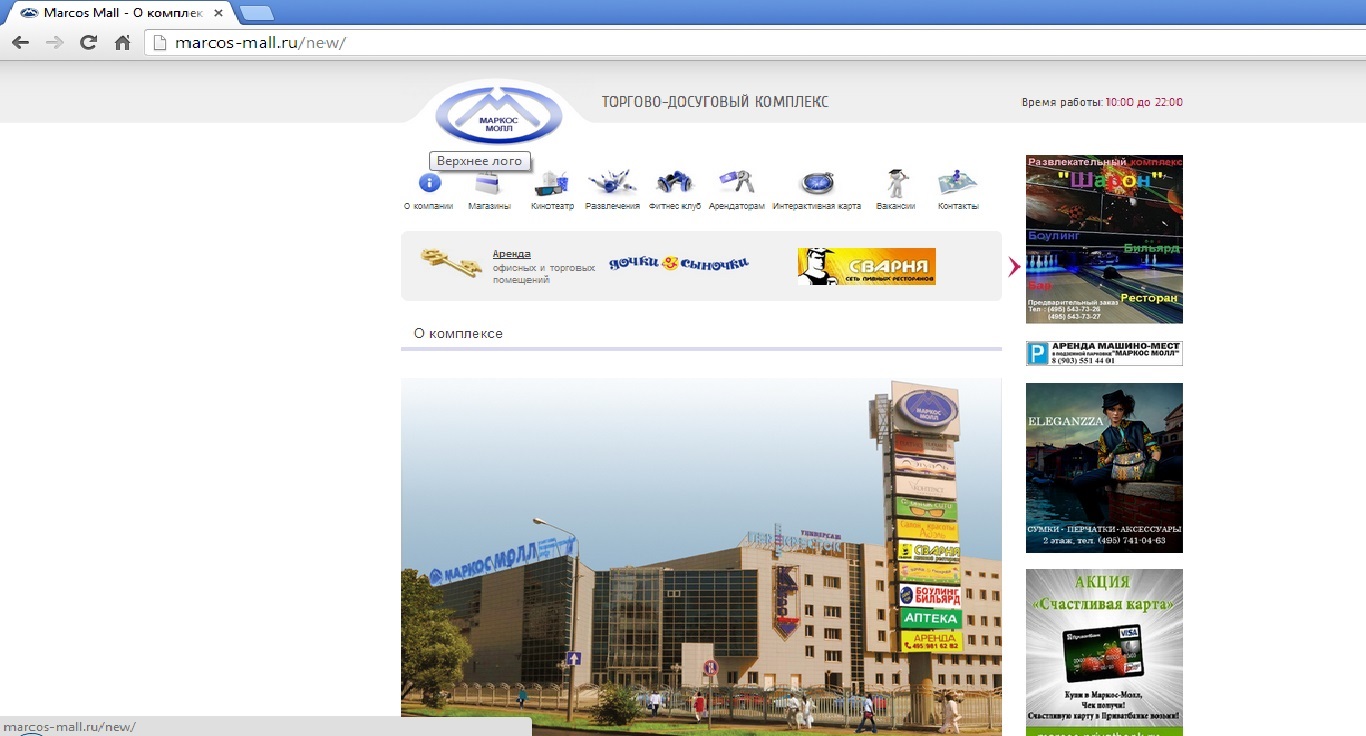Reload the page with the refresh icon

click(x=88, y=42)
